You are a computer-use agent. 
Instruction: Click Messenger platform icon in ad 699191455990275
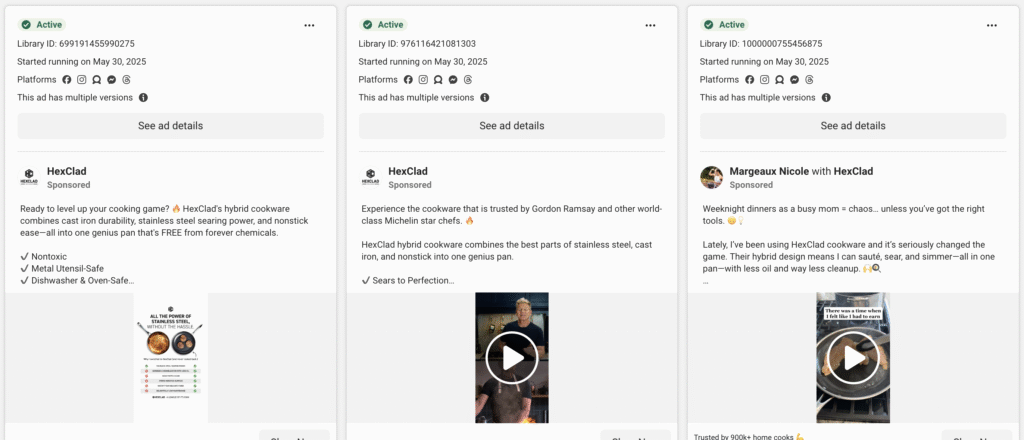pos(112,80)
